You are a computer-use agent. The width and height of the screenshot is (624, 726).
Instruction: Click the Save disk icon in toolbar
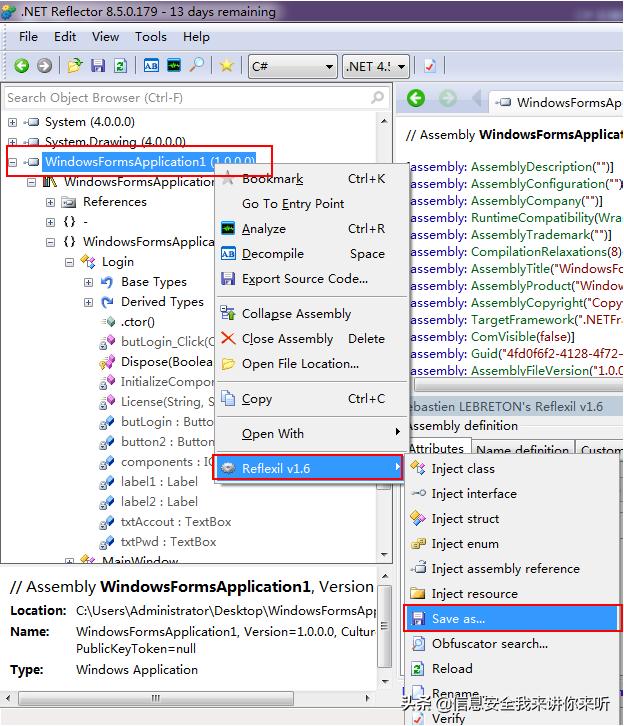click(x=98, y=66)
